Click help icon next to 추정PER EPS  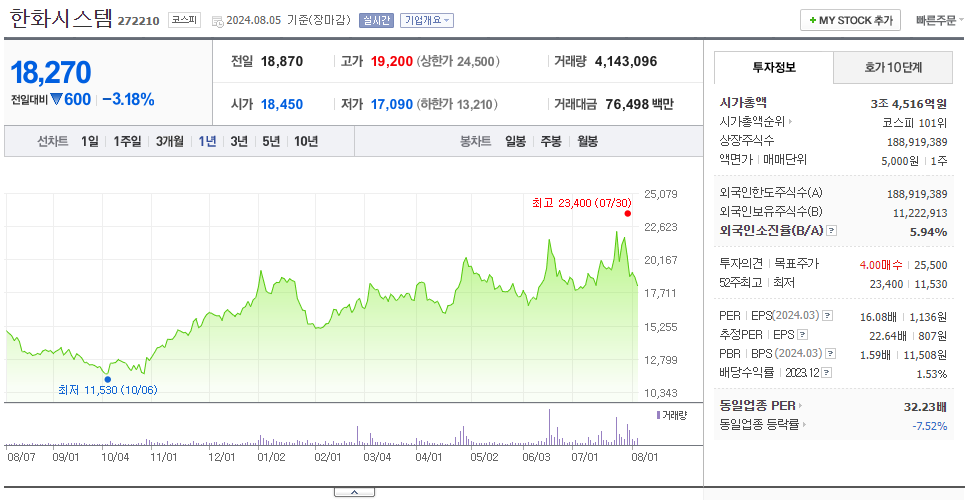[x=803, y=335]
